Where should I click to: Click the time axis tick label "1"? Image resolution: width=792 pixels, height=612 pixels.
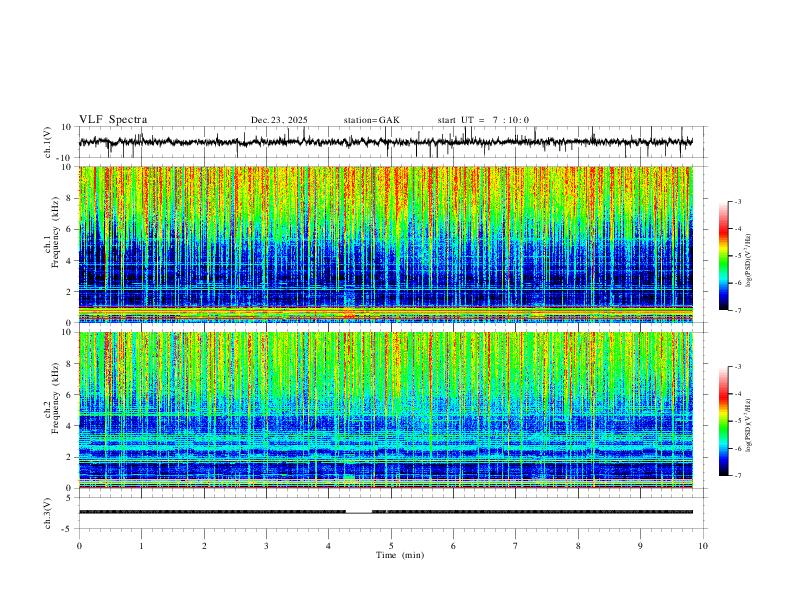point(141,546)
